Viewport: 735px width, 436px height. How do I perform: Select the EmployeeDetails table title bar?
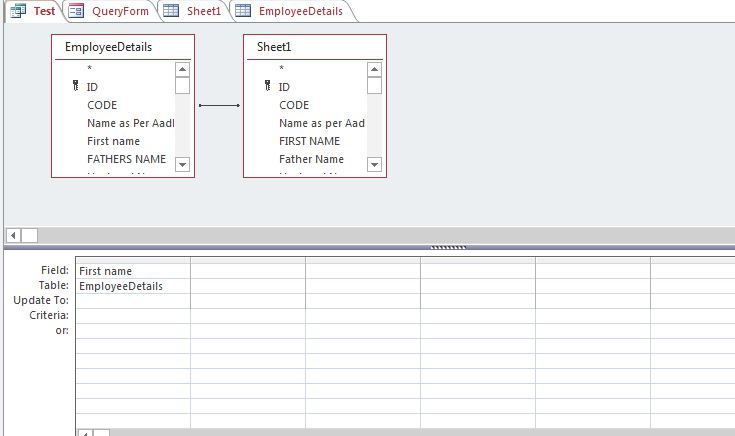(x=123, y=47)
